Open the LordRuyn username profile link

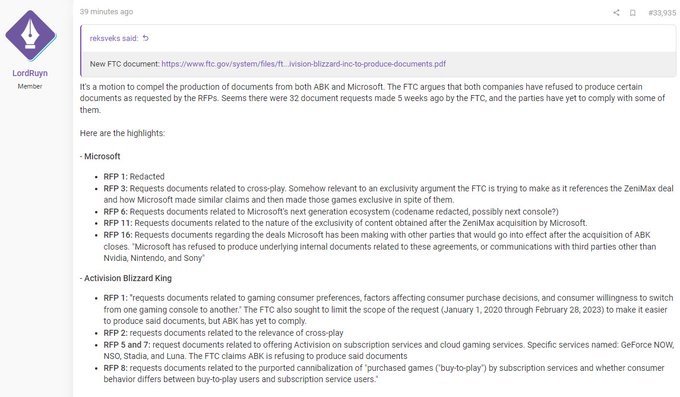tap(30, 73)
